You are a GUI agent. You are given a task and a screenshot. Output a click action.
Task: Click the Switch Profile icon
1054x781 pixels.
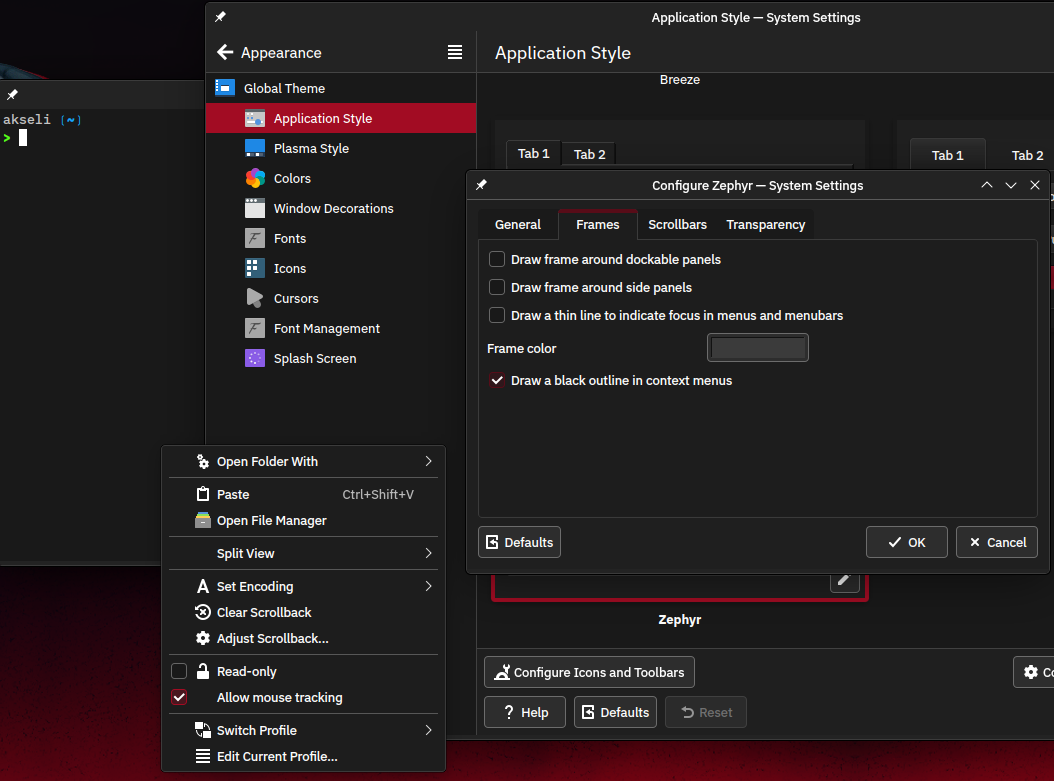coord(202,730)
